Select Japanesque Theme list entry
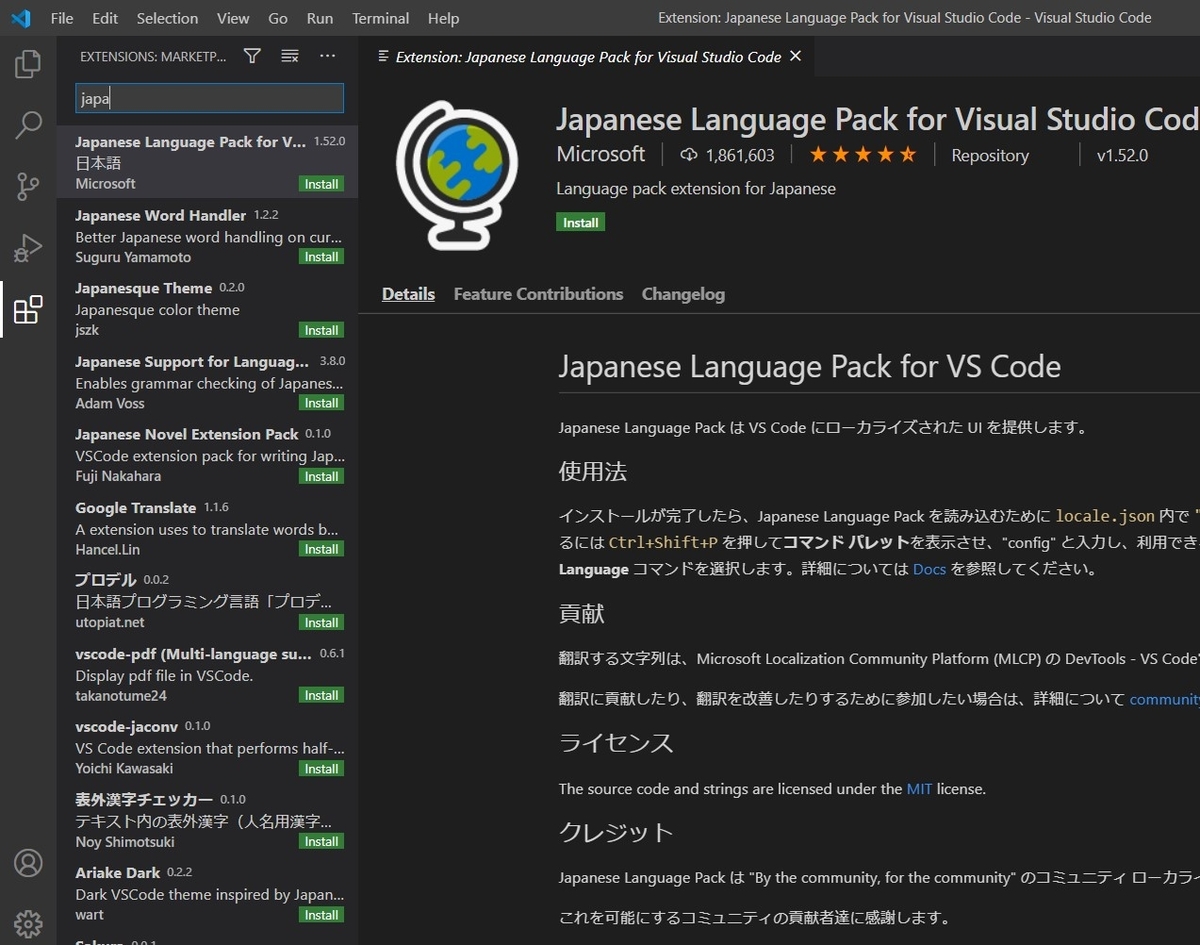Screen dimensions: 1200x945 tap(207, 308)
